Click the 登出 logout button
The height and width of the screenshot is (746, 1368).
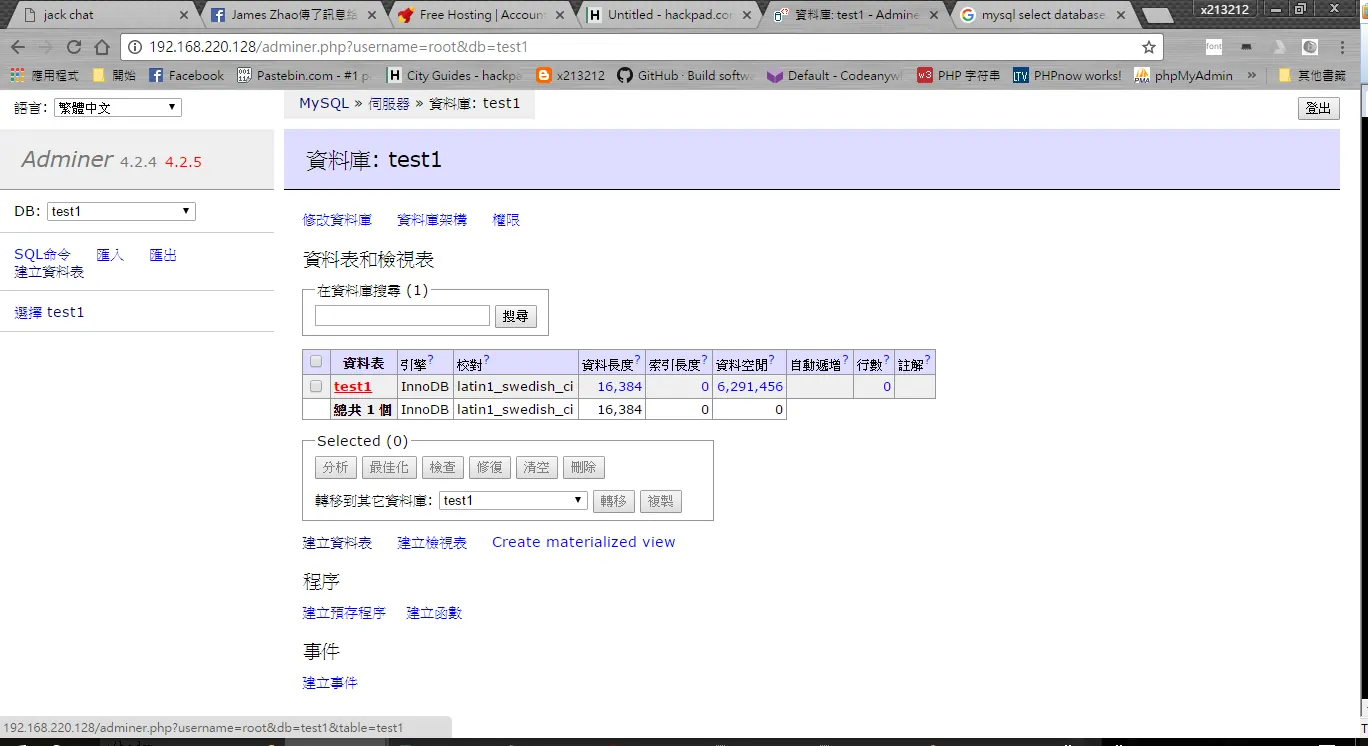coord(1318,108)
